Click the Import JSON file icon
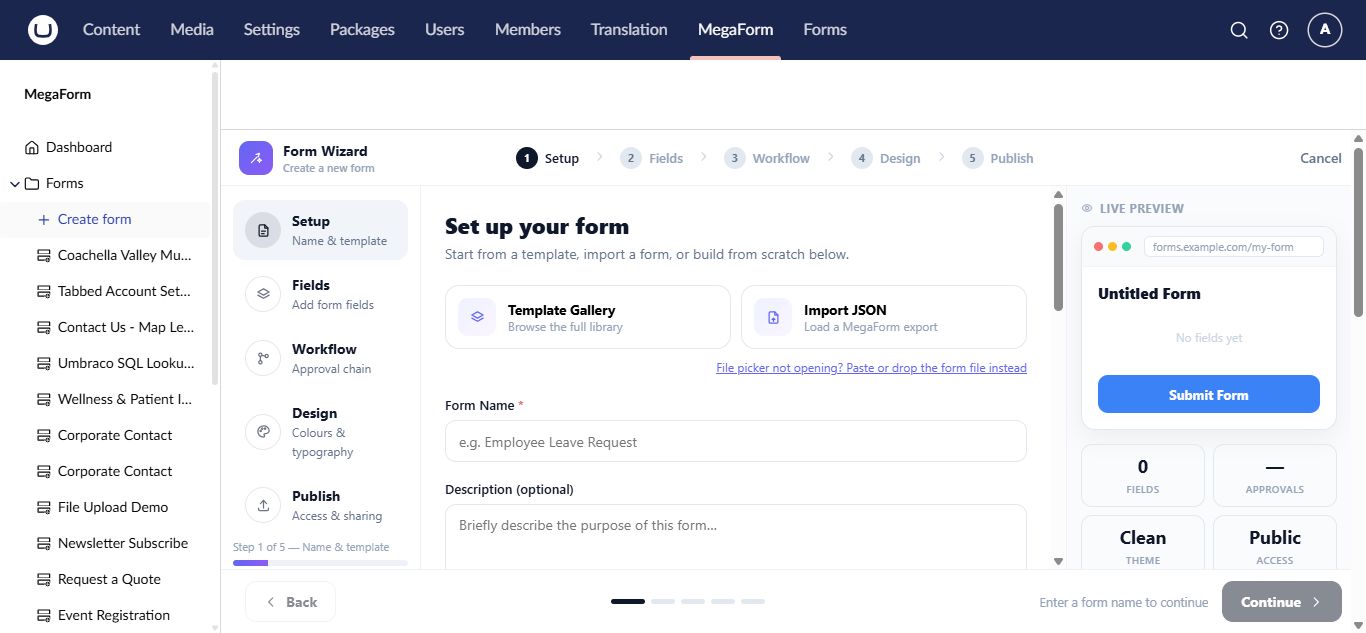Screen dimensions: 1366x633 click(773, 317)
